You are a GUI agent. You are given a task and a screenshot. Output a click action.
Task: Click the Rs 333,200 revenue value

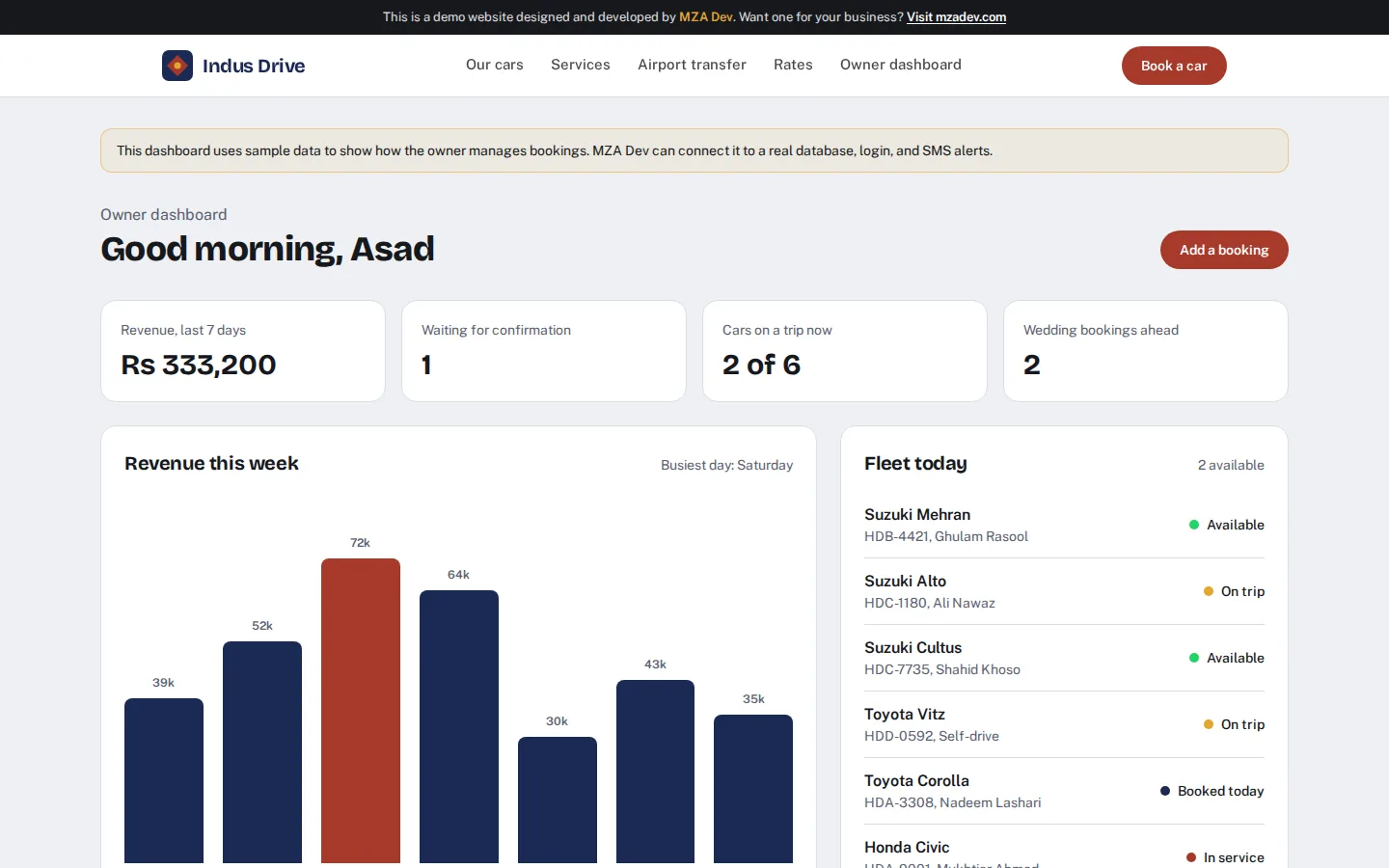click(199, 365)
